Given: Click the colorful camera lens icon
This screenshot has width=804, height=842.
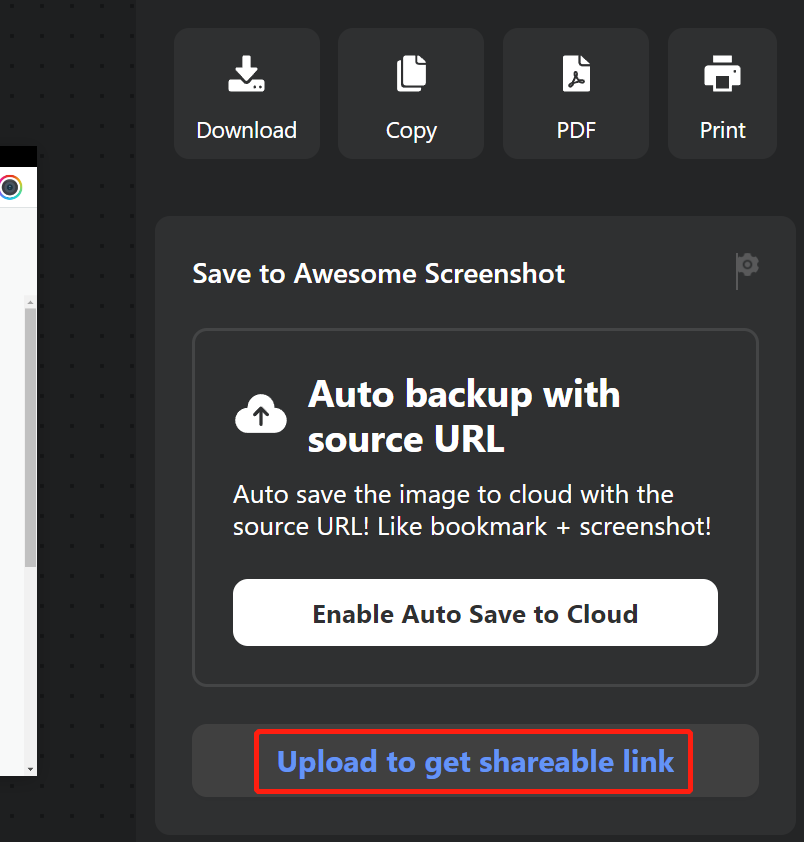Looking at the screenshot, I should click(10, 187).
